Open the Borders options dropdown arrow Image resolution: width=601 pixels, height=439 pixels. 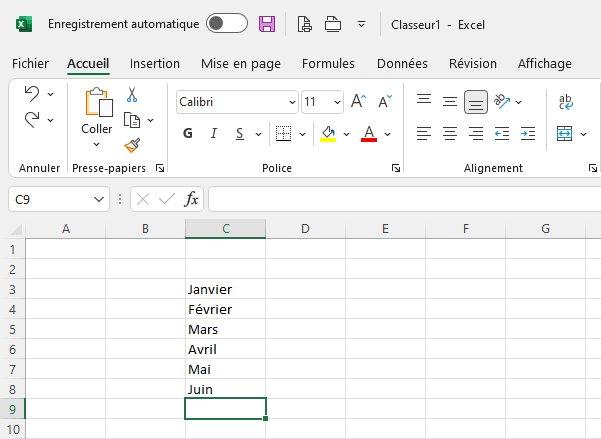click(302, 134)
